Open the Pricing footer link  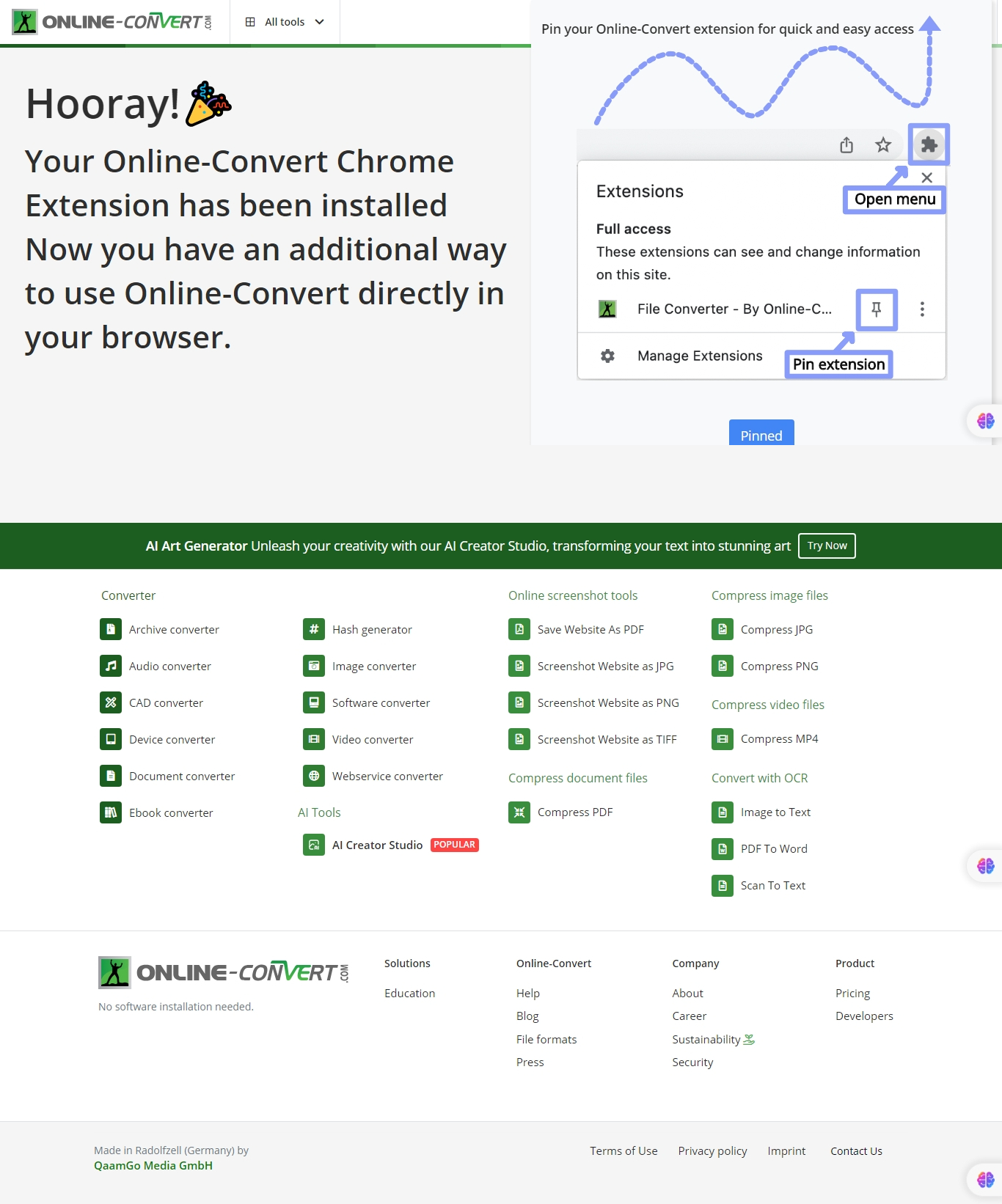pos(853,994)
